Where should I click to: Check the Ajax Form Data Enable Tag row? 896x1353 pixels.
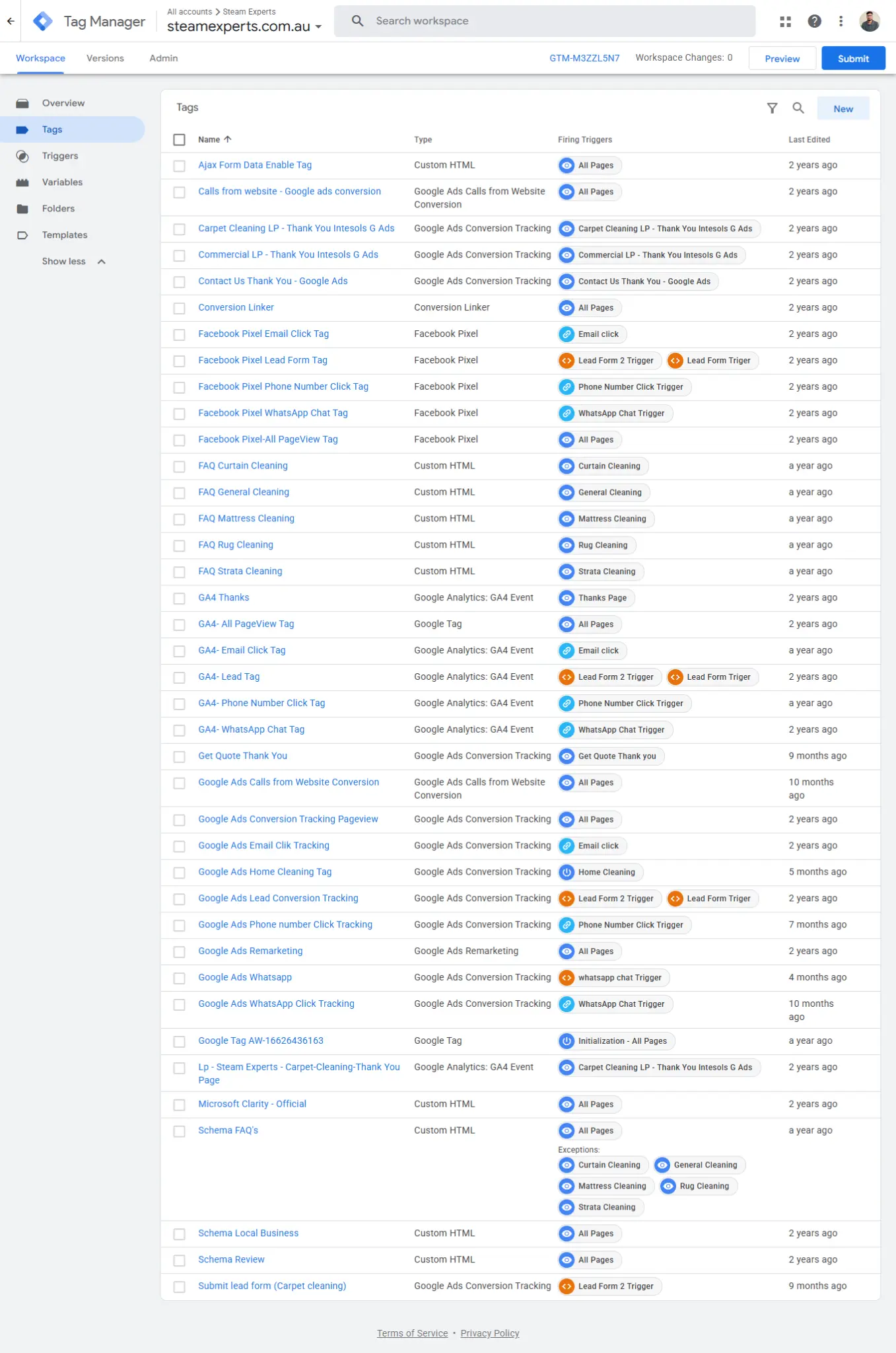pyautogui.click(x=179, y=166)
